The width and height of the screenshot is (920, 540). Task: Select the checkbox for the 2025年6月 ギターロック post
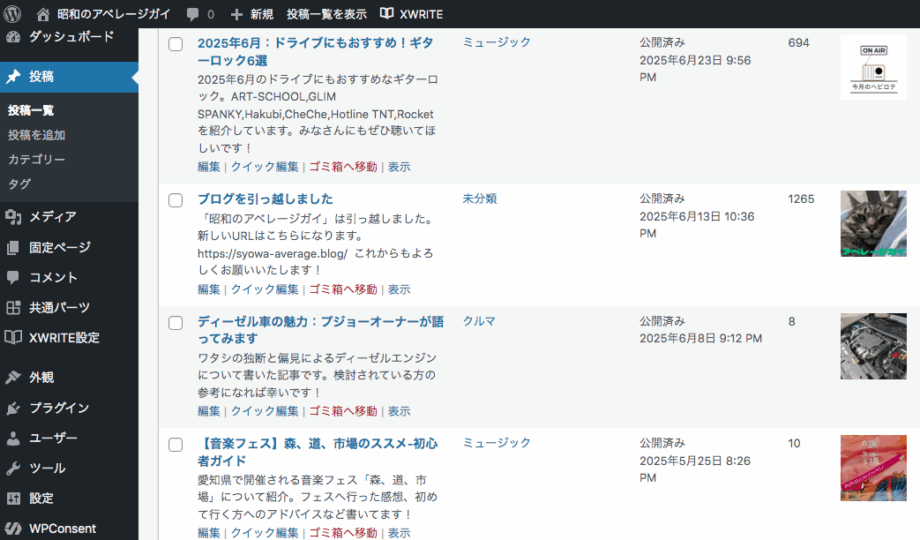coord(175,44)
